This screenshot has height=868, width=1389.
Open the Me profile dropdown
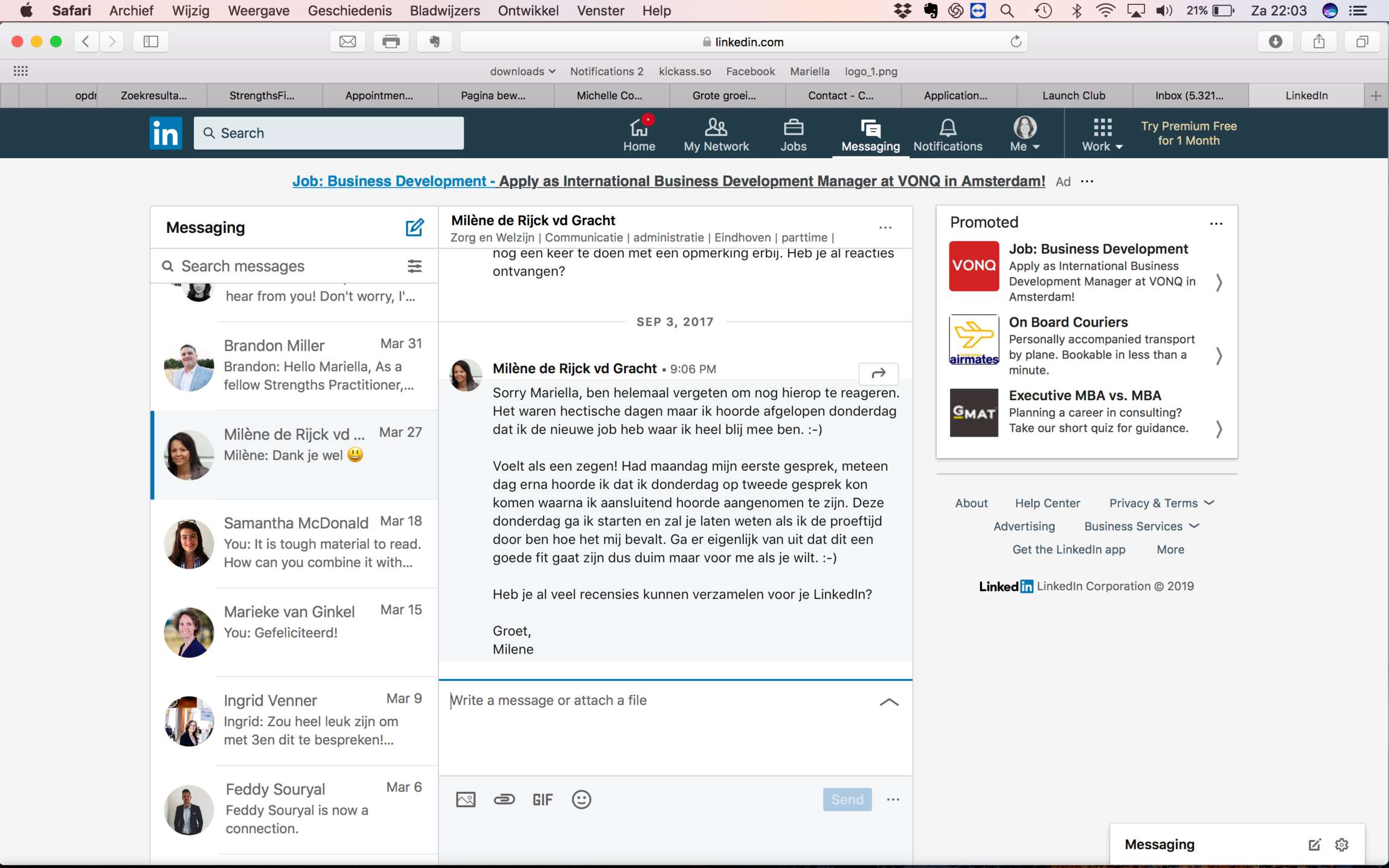click(1025, 134)
